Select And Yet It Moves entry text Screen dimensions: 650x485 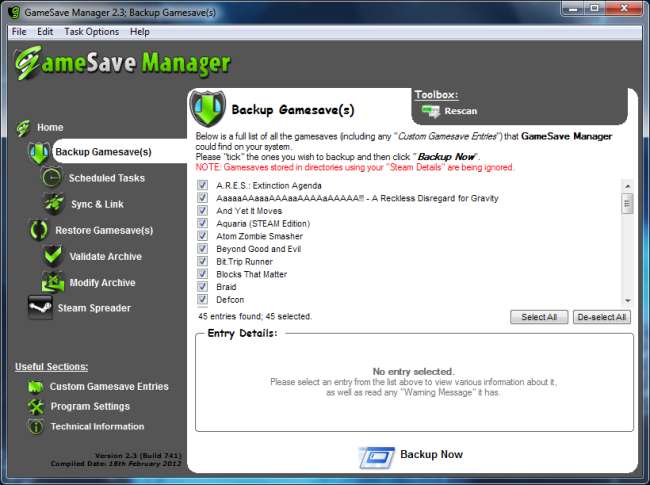(x=249, y=211)
